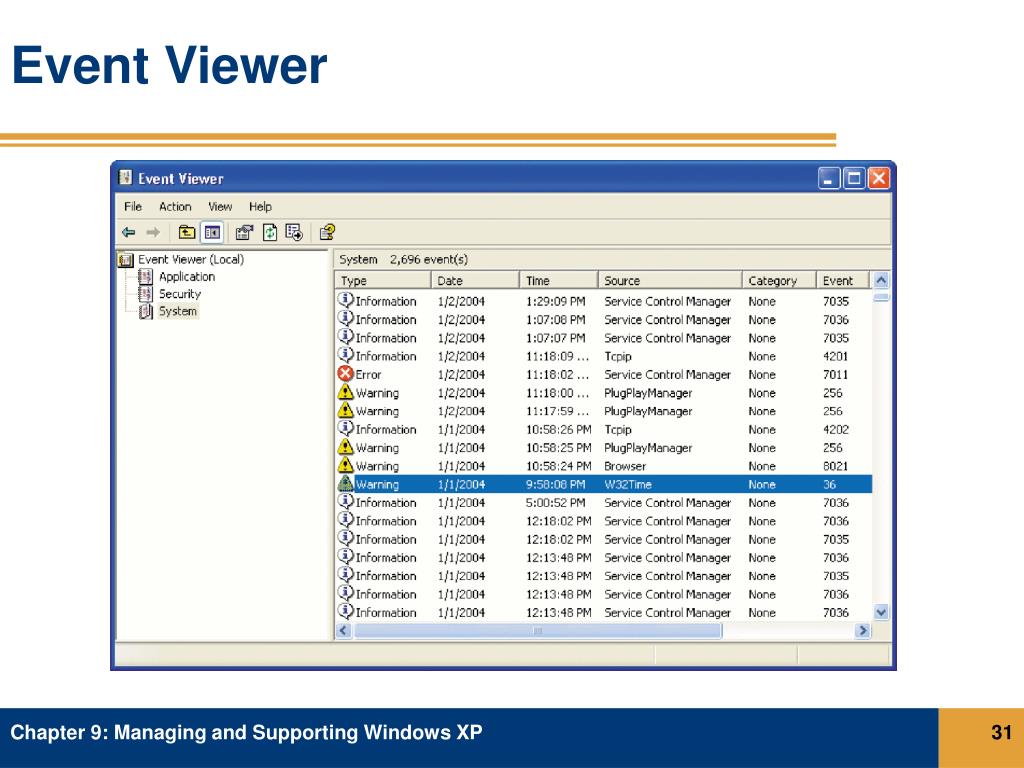This screenshot has height=768, width=1024.
Task: Maximize the Event Viewer window
Action: tap(854, 178)
